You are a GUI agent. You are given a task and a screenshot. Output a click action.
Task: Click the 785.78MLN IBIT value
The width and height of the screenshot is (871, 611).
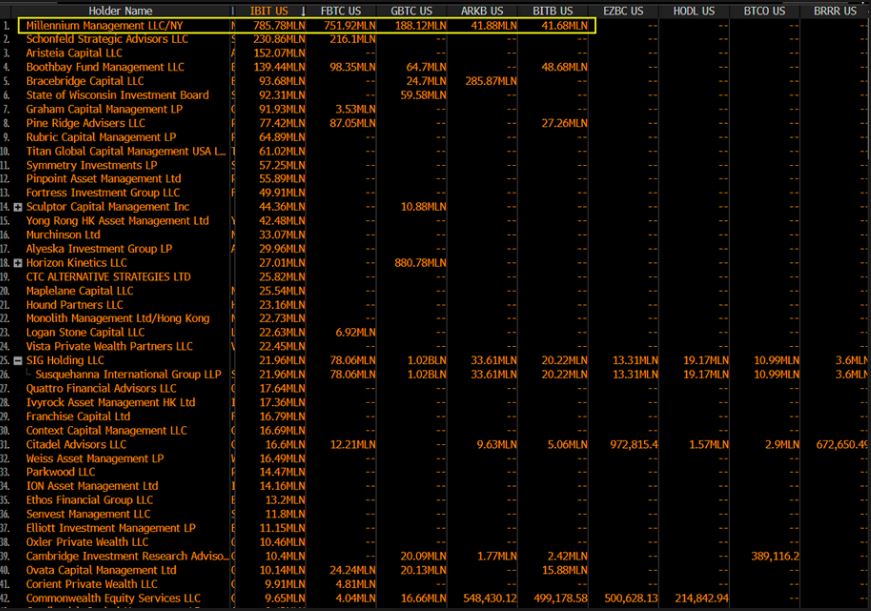coord(279,26)
